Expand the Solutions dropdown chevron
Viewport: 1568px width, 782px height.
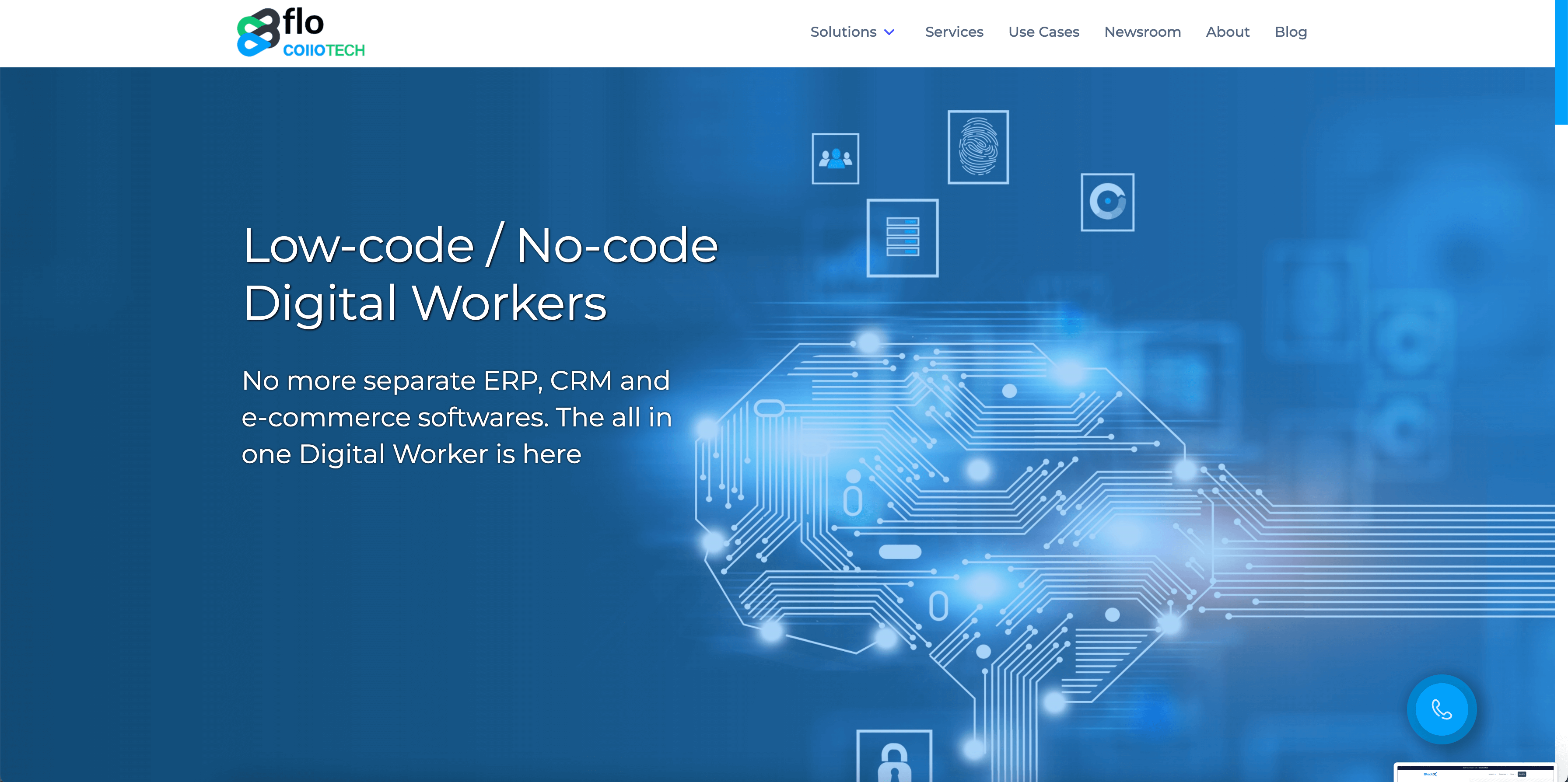(889, 32)
